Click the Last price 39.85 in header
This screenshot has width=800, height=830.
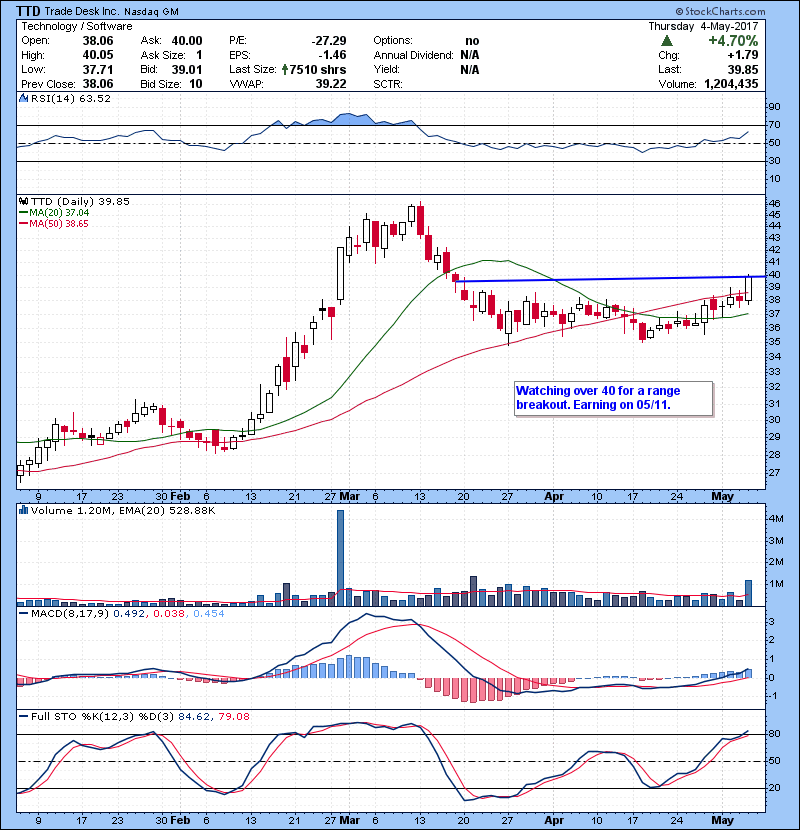(742, 69)
